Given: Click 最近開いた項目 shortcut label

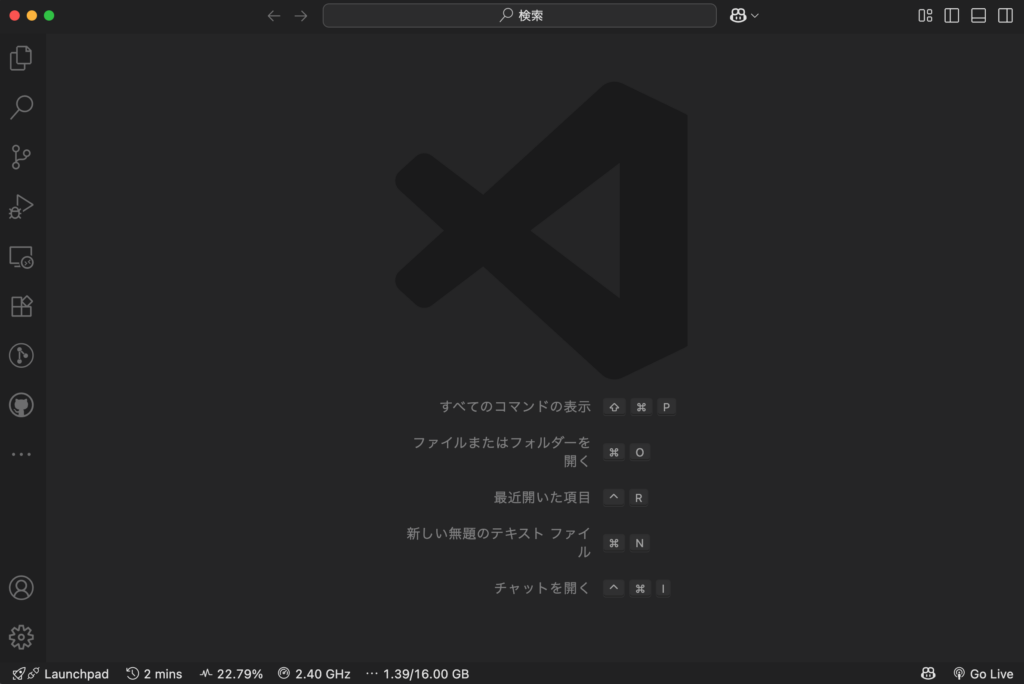Looking at the screenshot, I should tap(542, 498).
